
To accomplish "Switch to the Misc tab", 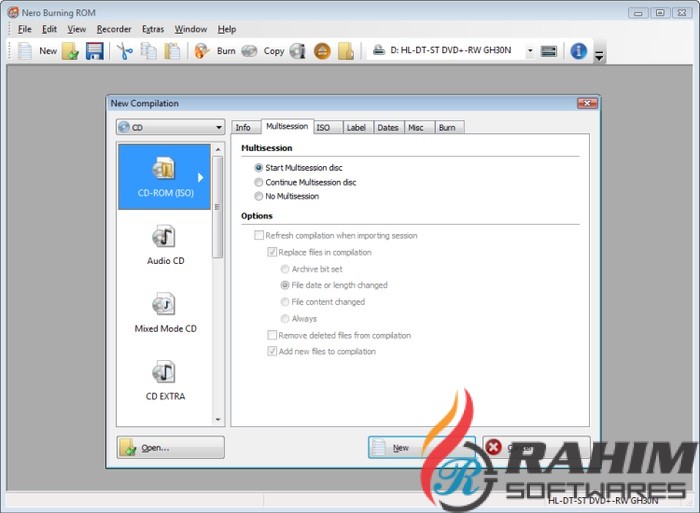I will (419, 128).
